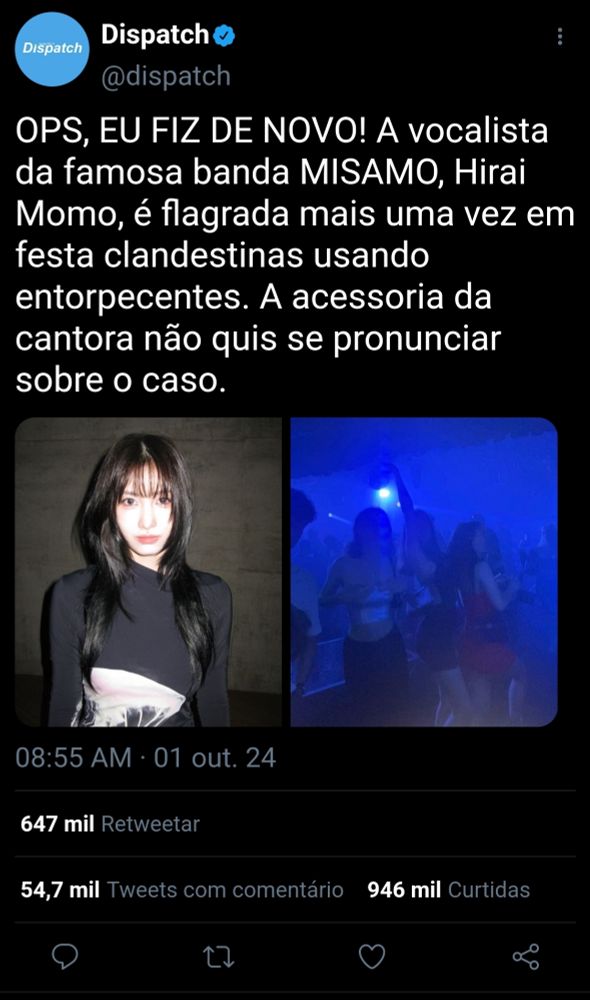This screenshot has height=1000, width=590.
Task: Open the blue nightclub photo
Action: (x=424, y=572)
